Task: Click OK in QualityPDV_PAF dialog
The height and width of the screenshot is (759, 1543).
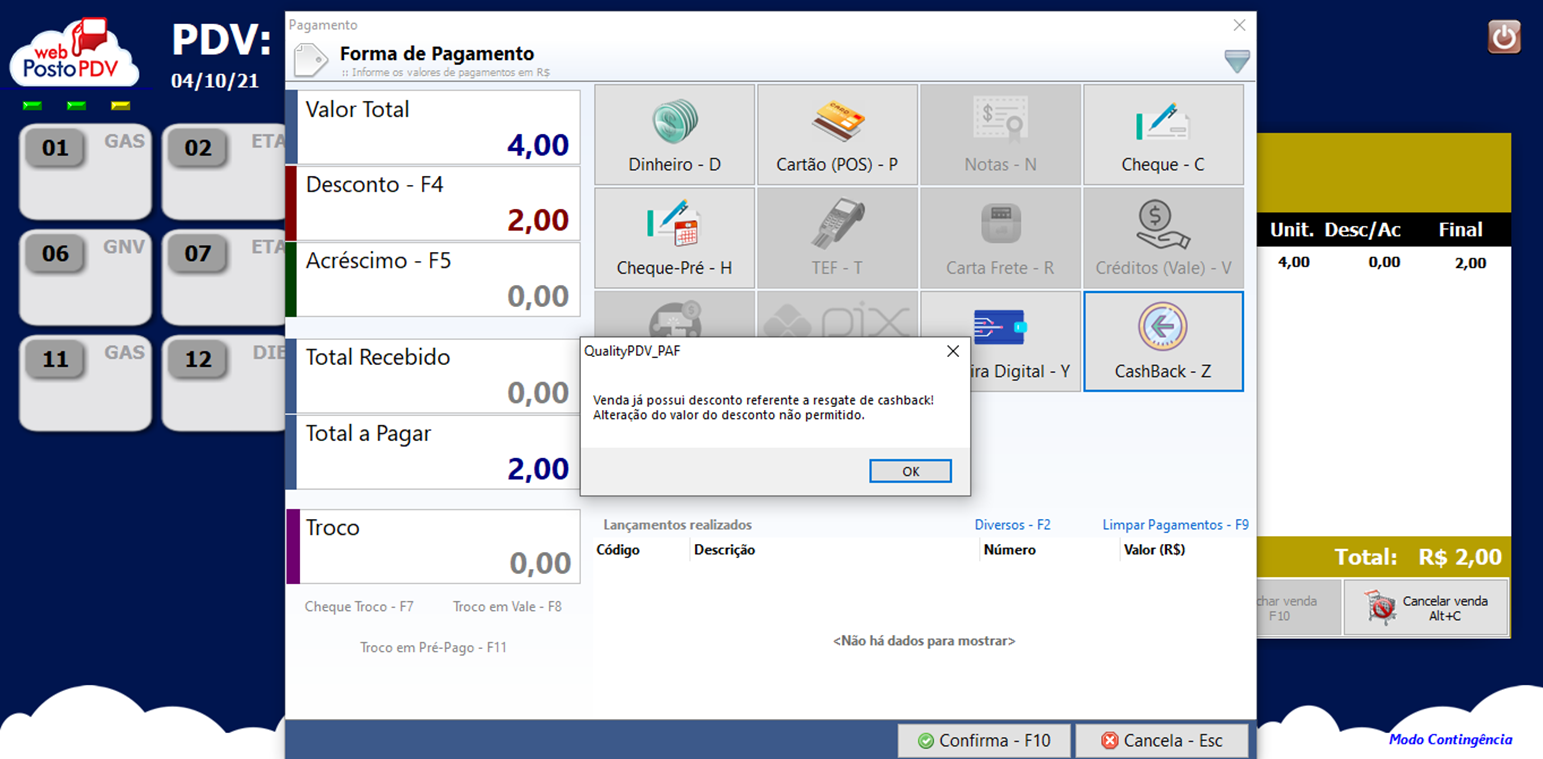Action: click(910, 471)
